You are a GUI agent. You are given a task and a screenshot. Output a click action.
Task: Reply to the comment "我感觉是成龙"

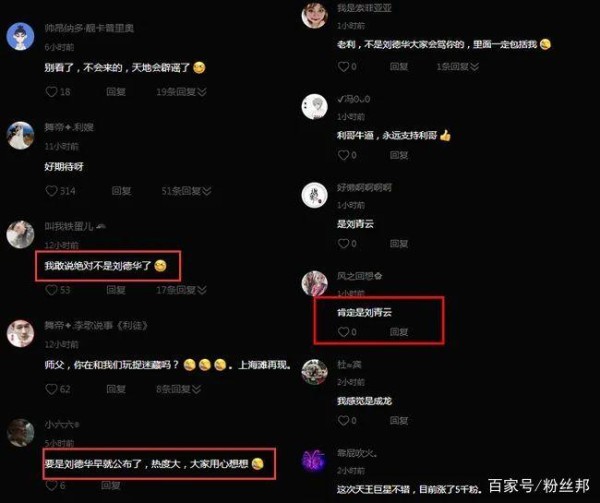tap(399, 421)
